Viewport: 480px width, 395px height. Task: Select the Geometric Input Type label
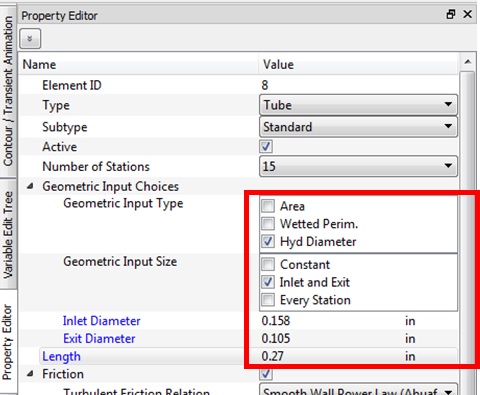(123, 203)
